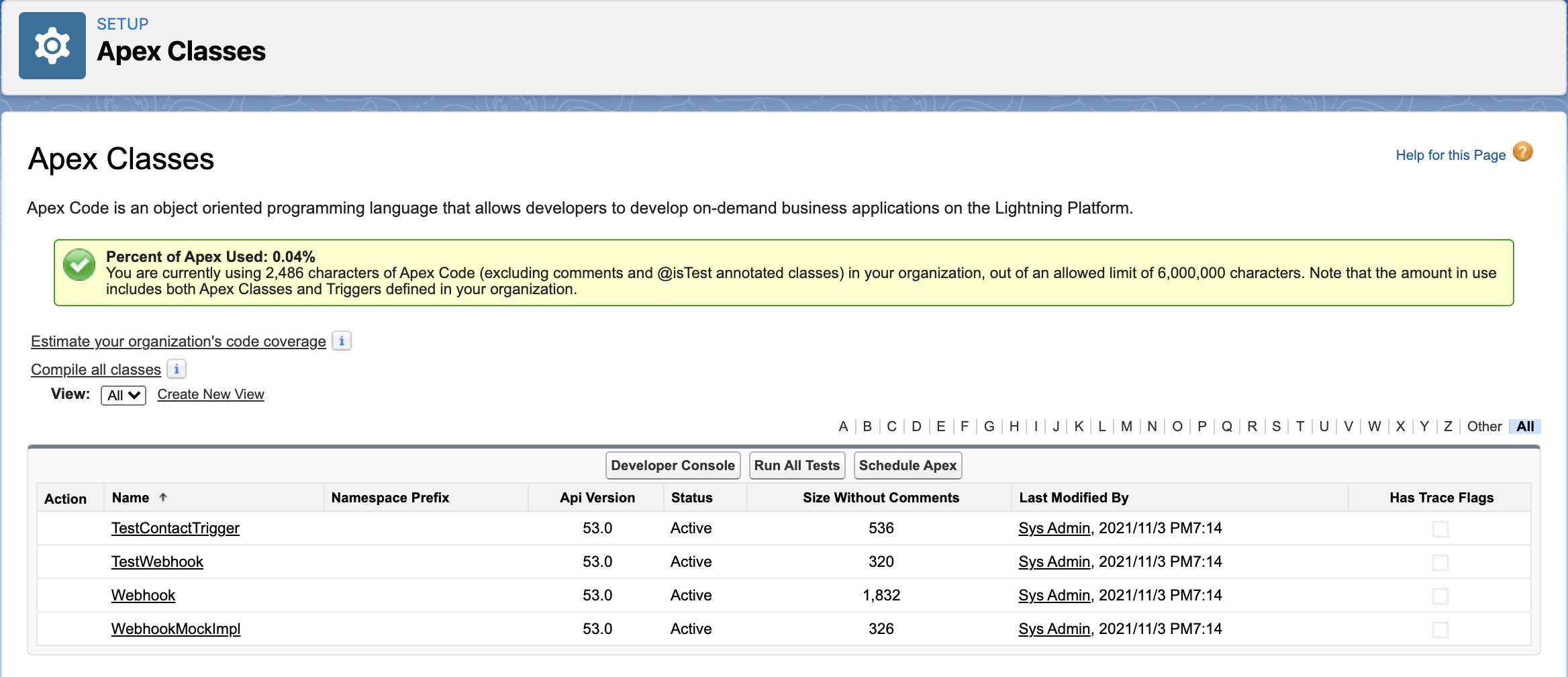Screen dimensions: 1568x677
Task: Open the Developer Console
Action: [673, 465]
